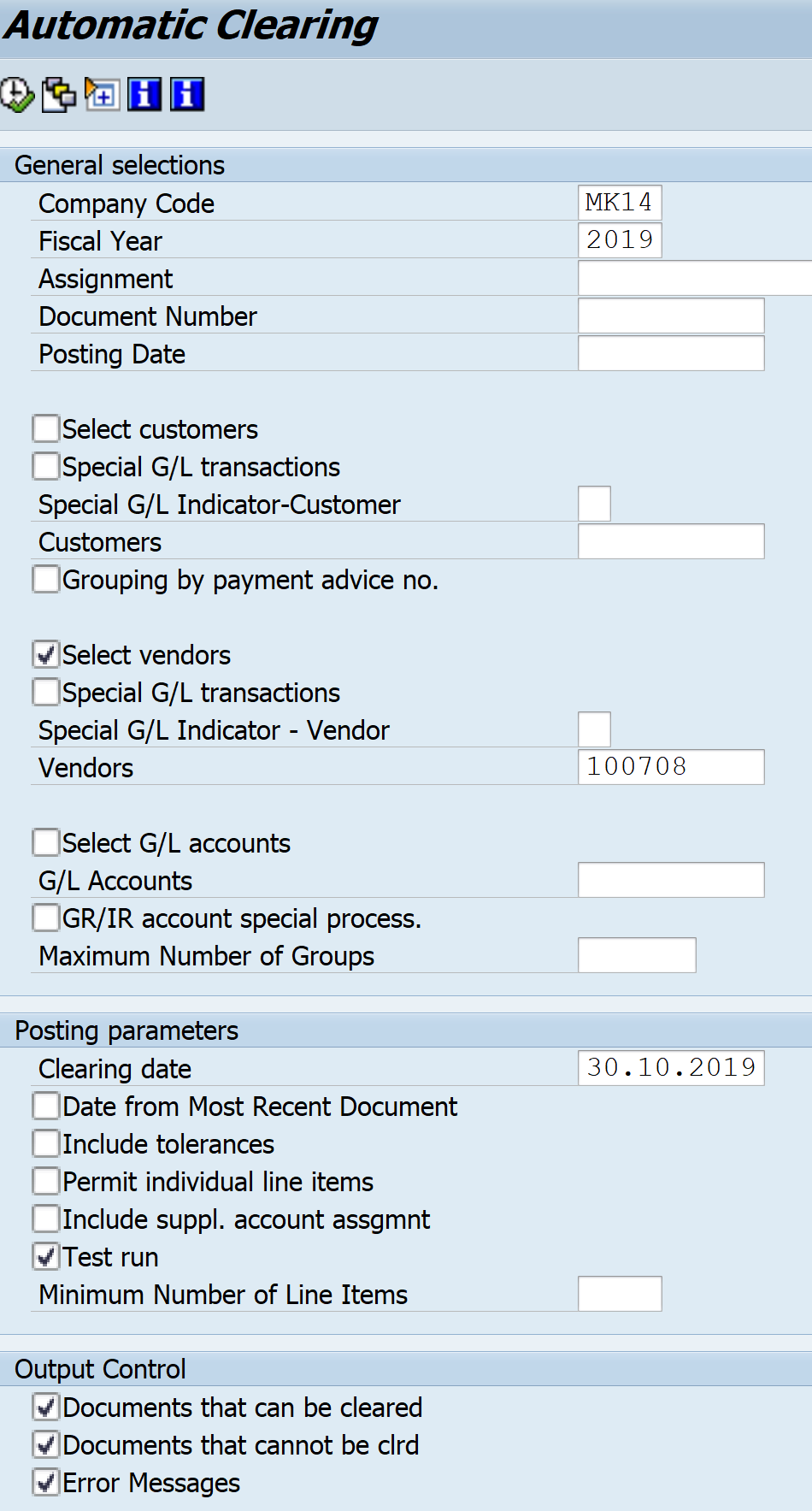Enable GR/IR account special process checkbox

click(46, 918)
